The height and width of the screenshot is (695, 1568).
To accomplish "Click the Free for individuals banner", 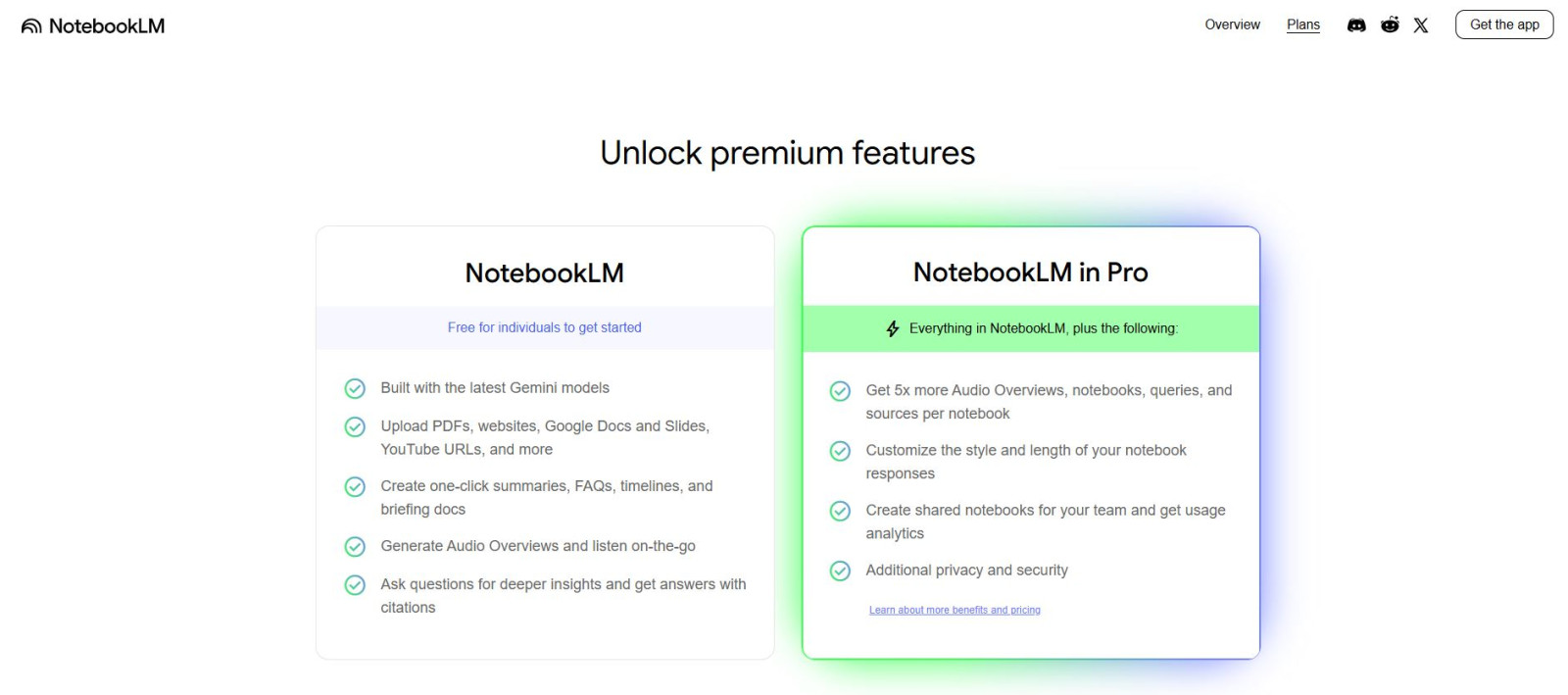I will click(x=544, y=327).
